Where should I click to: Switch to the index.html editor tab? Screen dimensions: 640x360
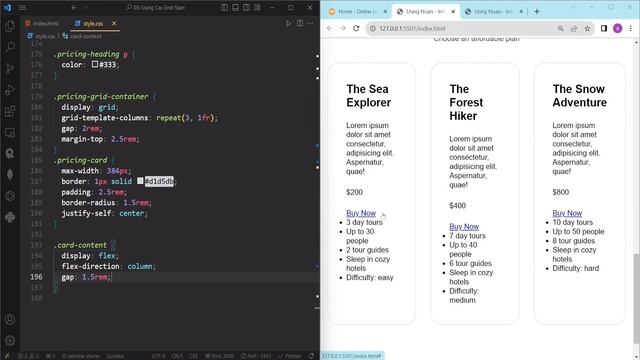pyautogui.click(x=42, y=24)
